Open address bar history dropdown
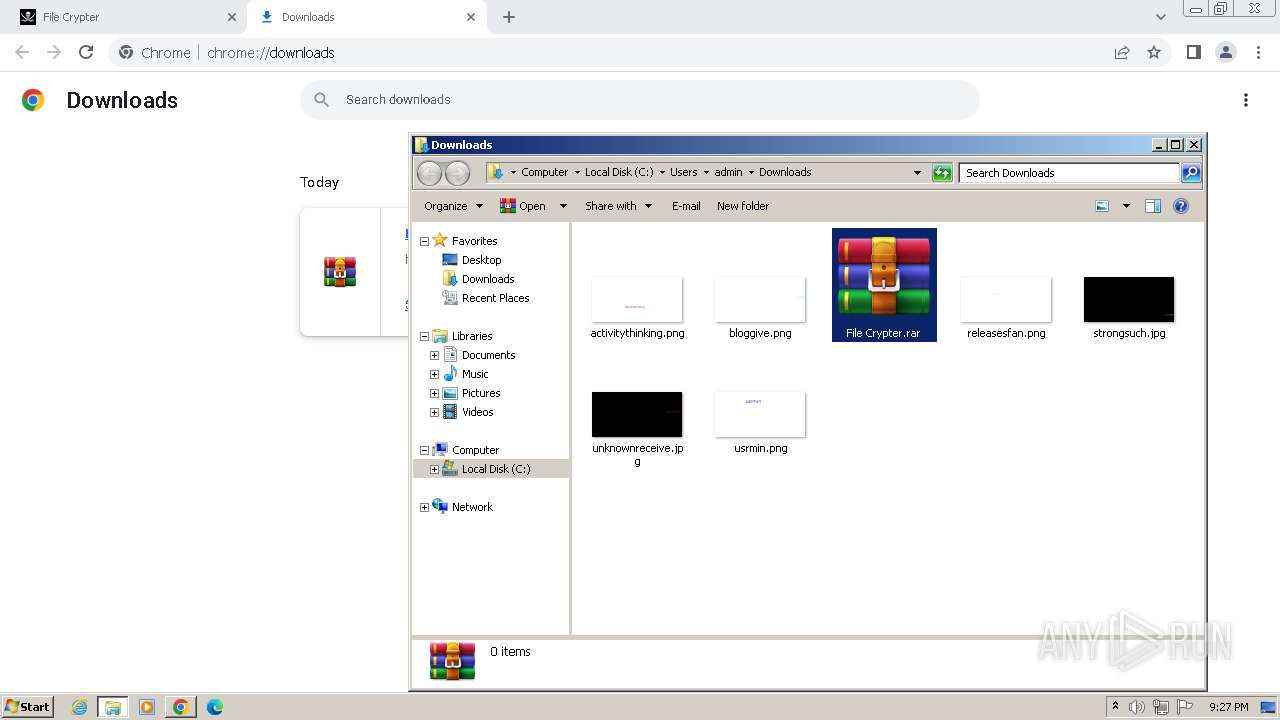 coord(917,173)
